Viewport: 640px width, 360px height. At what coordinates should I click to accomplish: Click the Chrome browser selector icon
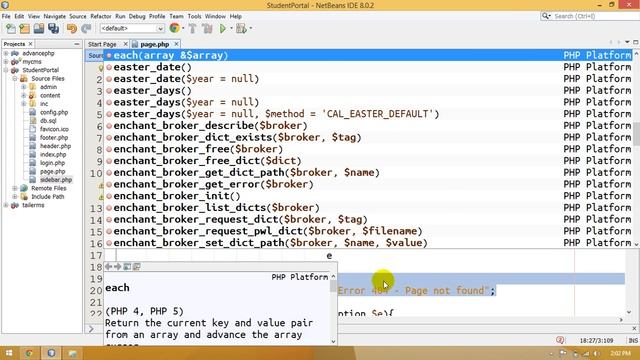coord(174,28)
